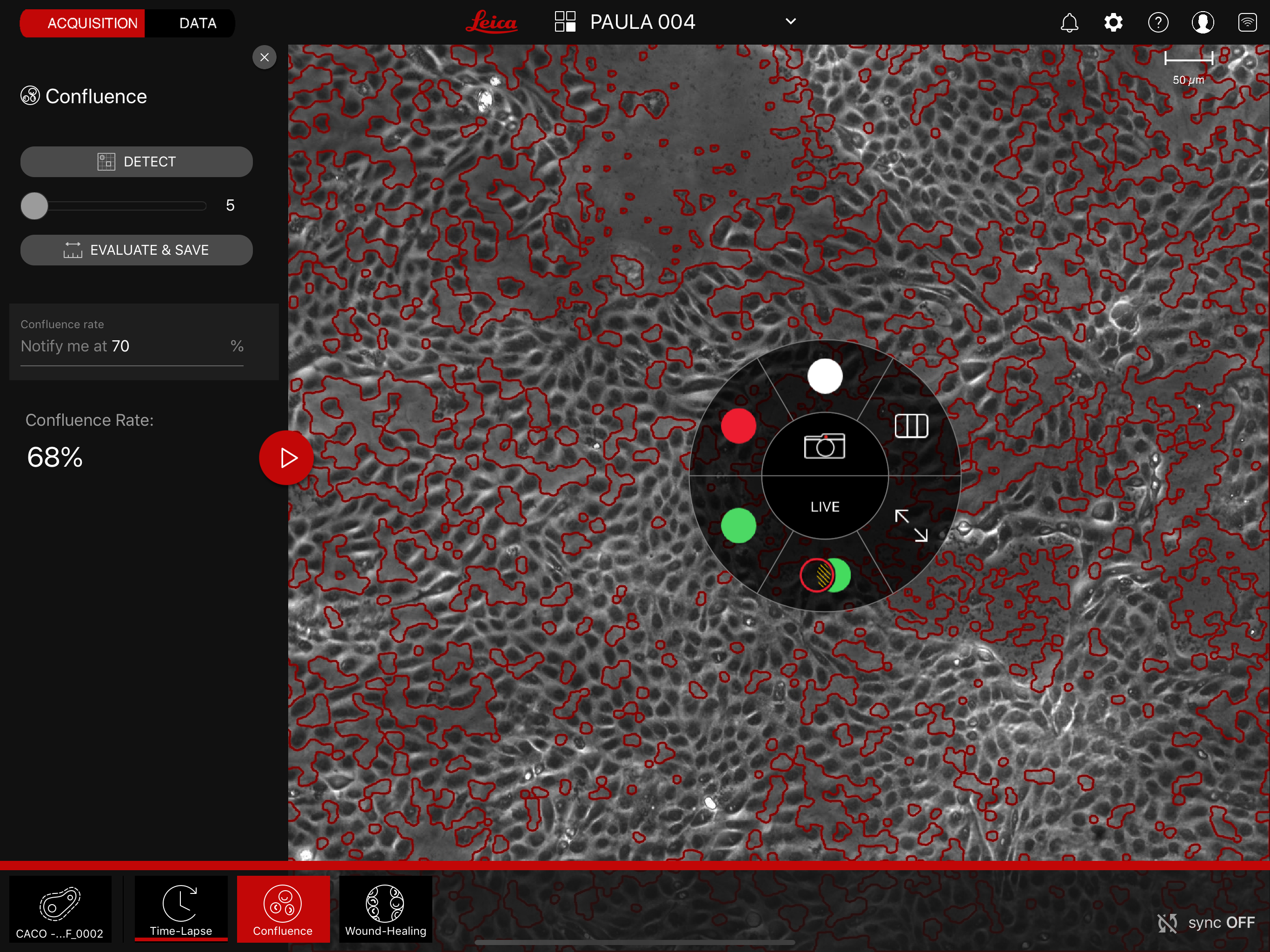Image resolution: width=1270 pixels, height=952 pixels.
Task: Switch to the ACQUISITION mode tab
Action: point(83,23)
